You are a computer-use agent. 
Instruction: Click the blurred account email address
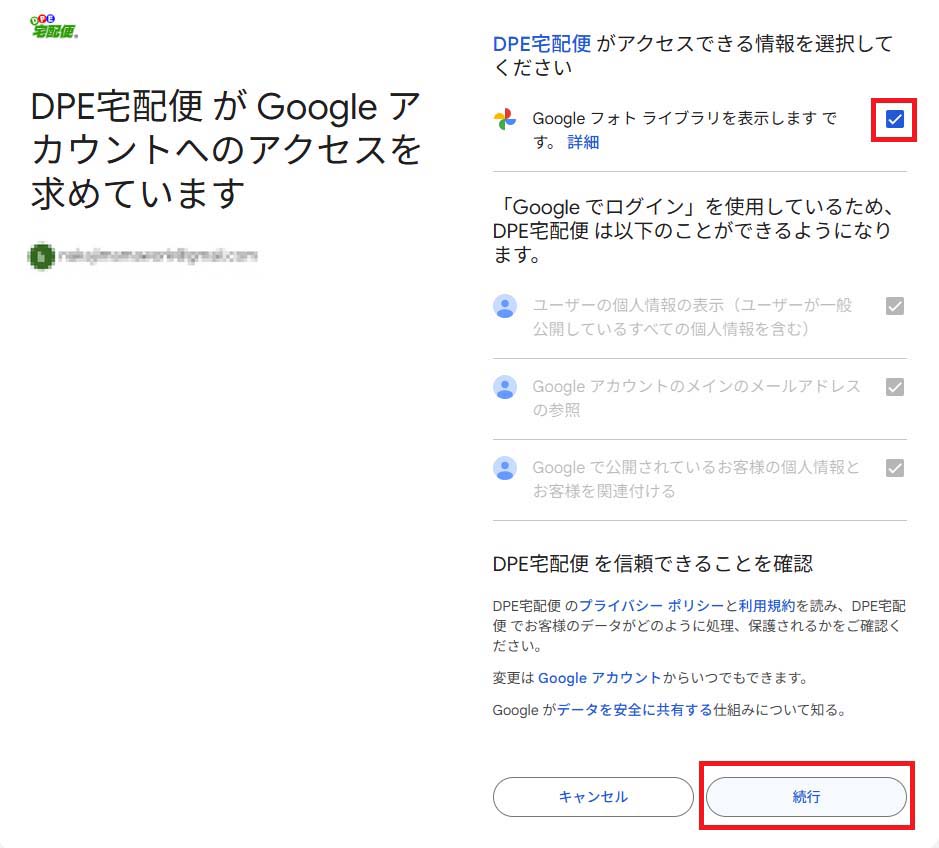(158, 256)
